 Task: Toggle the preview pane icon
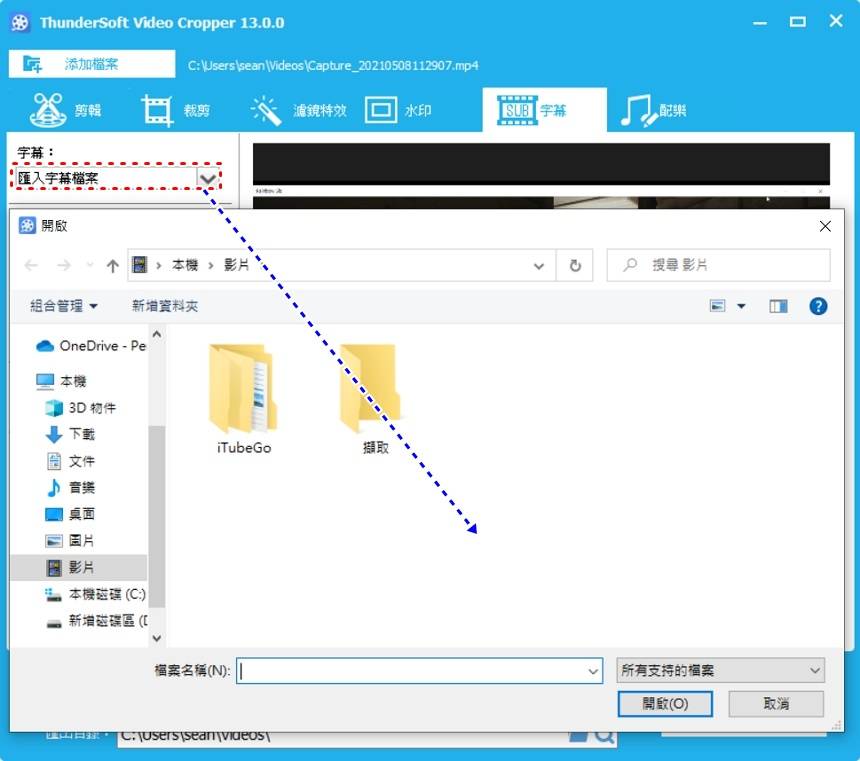click(x=778, y=306)
